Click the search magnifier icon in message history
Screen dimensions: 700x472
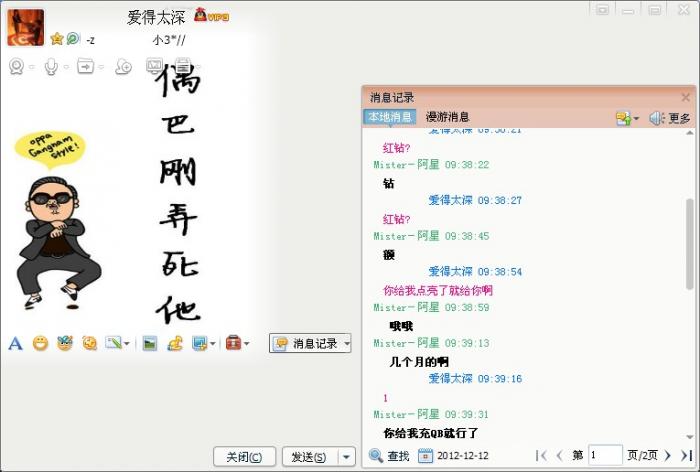pos(375,455)
